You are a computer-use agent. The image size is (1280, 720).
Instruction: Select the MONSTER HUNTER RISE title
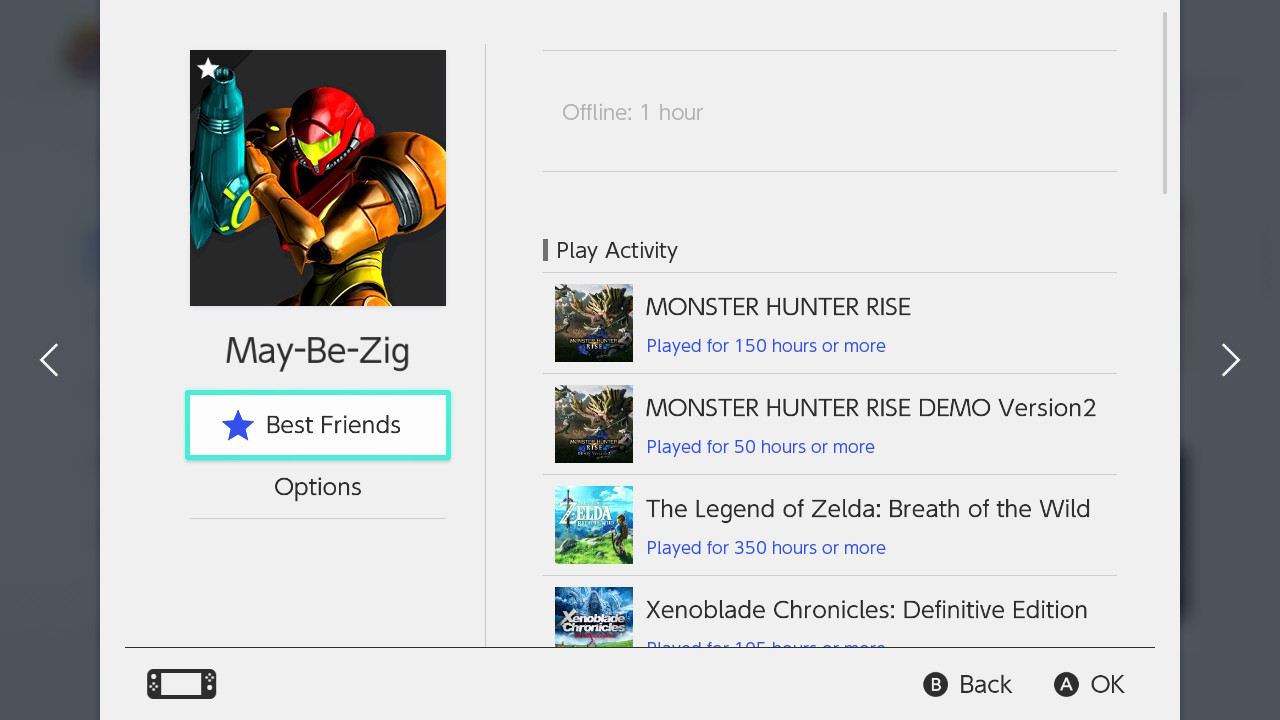click(x=778, y=307)
